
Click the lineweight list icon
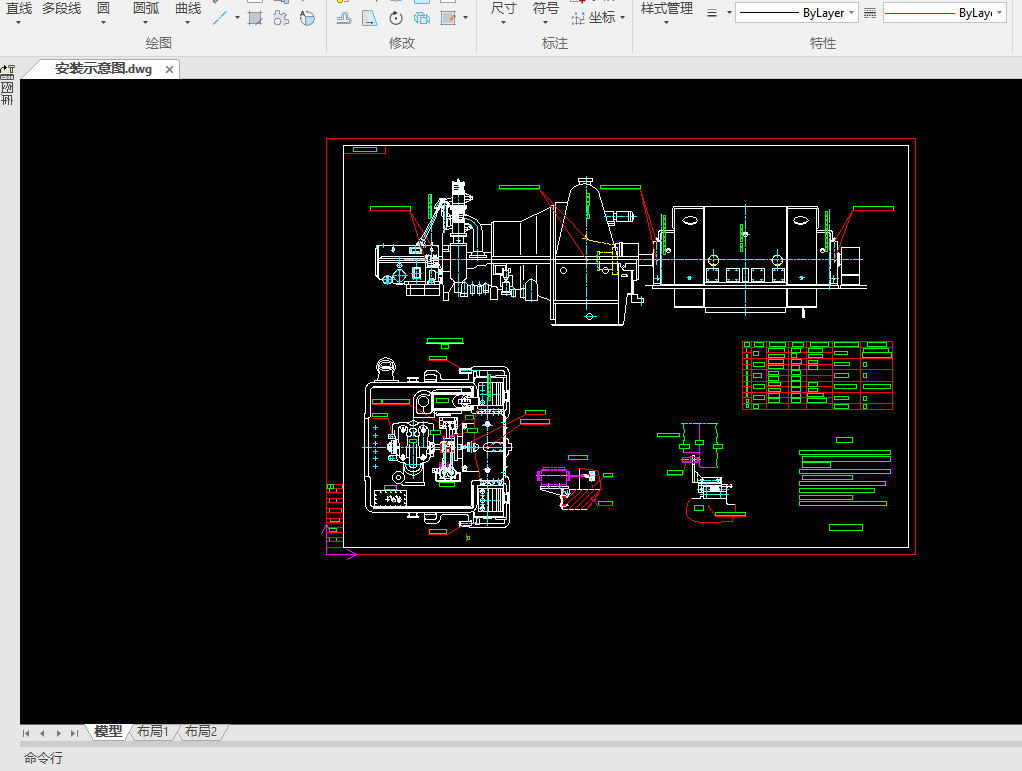tap(712, 13)
